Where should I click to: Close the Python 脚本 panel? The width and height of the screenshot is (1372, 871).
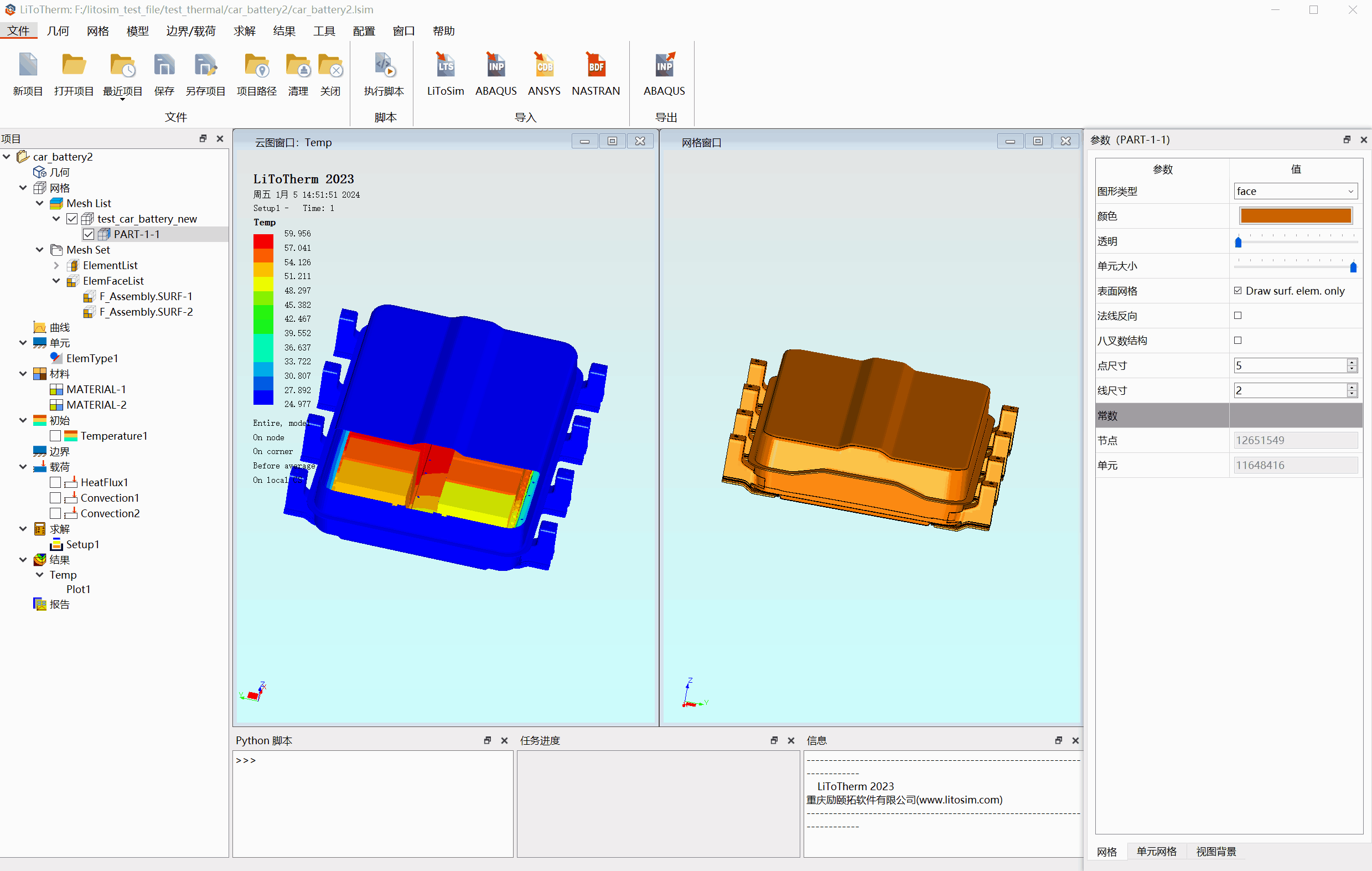[504, 740]
